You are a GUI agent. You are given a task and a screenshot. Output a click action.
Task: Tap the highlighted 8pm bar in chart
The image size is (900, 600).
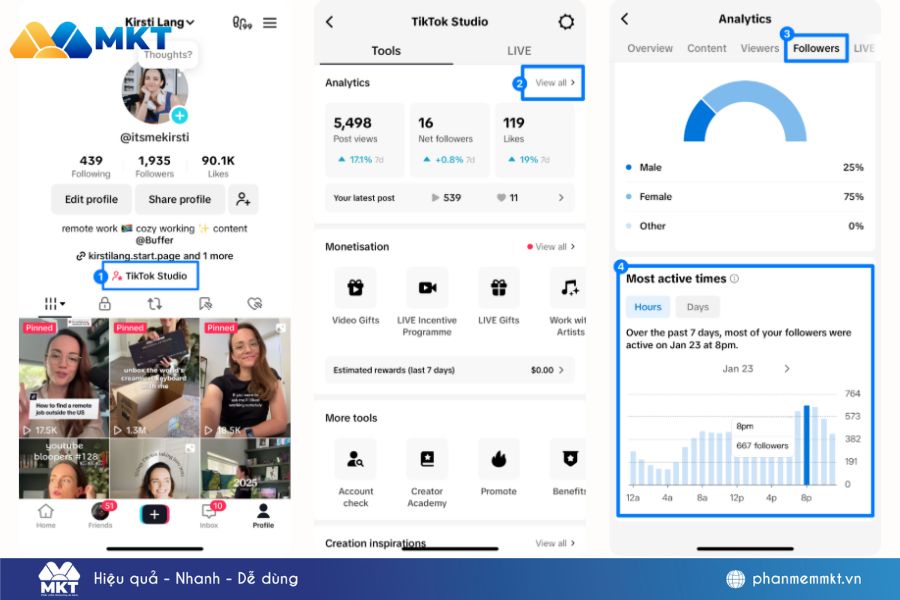(x=806, y=446)
